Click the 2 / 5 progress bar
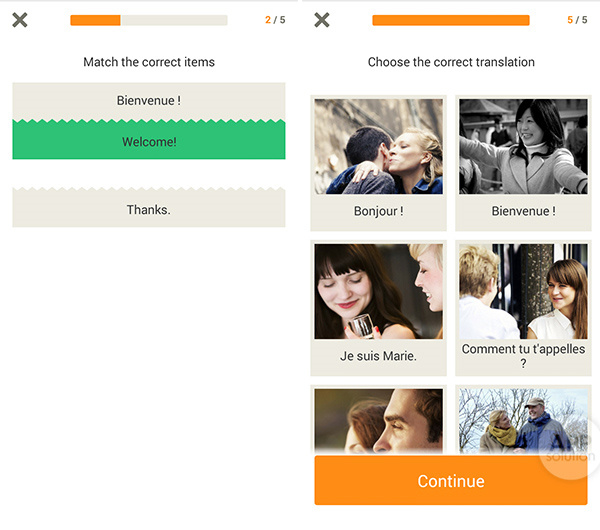Viewport: 600px width, 530px height. (149, 20)
